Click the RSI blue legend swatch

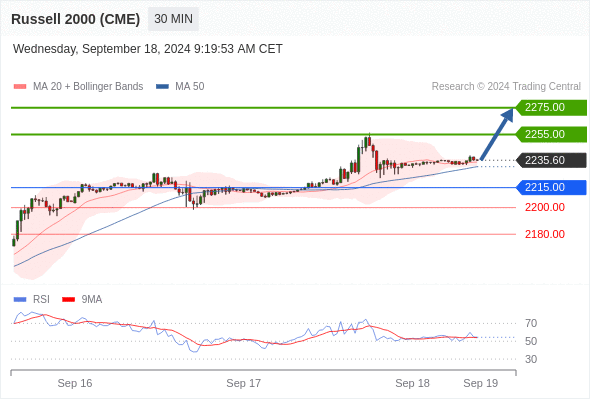point(20,300)
